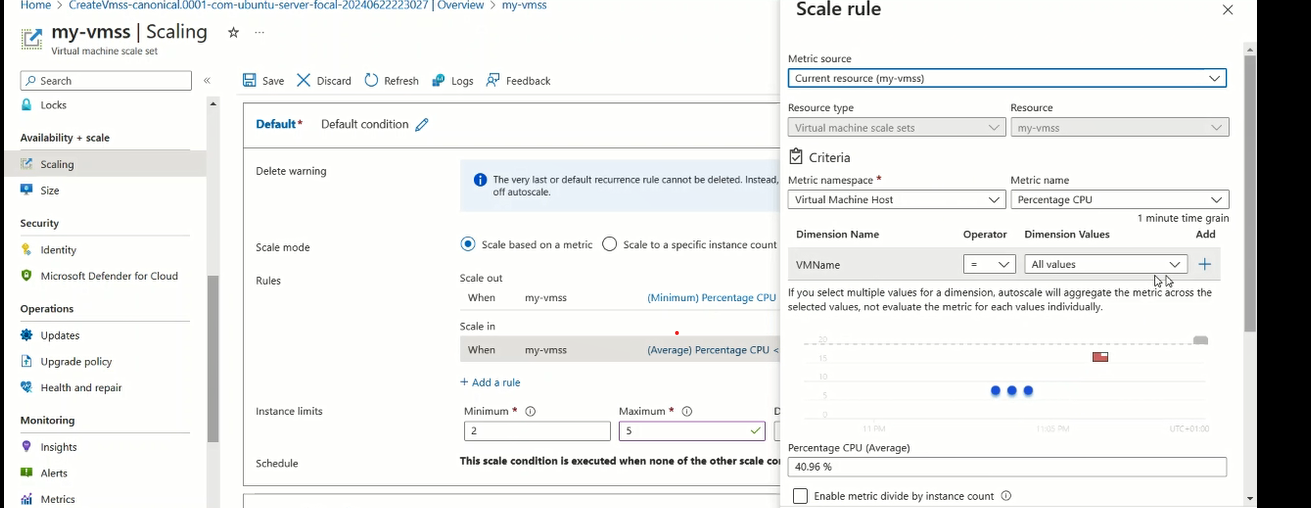The image size is (1311, 508).
Task: Open Logs via its icon
Action: coord(439,81)
